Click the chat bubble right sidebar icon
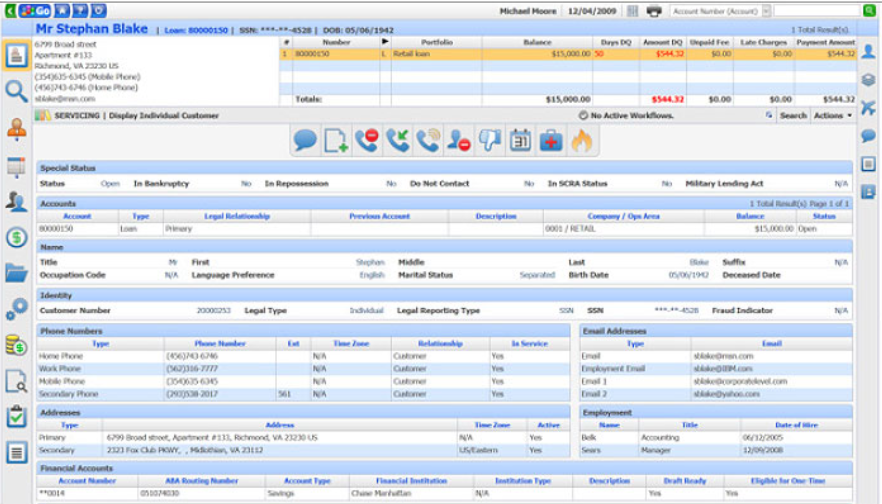Image resolution: width=882 pixels, height=504 pixels. coord(868,136)
